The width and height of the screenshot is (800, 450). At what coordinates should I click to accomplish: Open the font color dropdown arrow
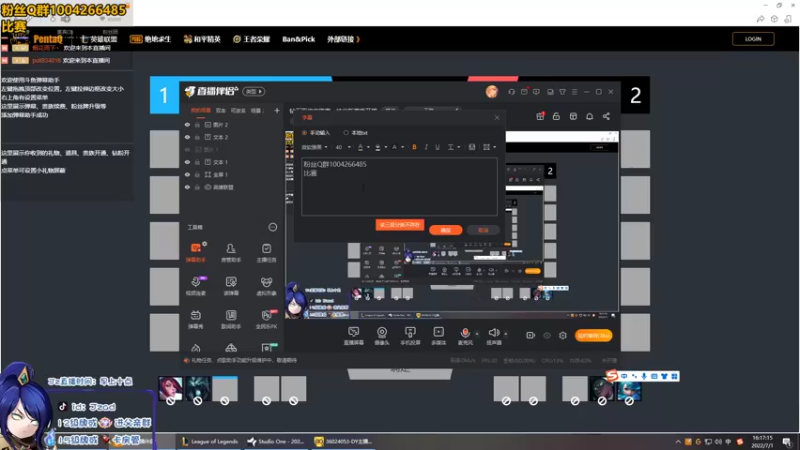[368, 147]
